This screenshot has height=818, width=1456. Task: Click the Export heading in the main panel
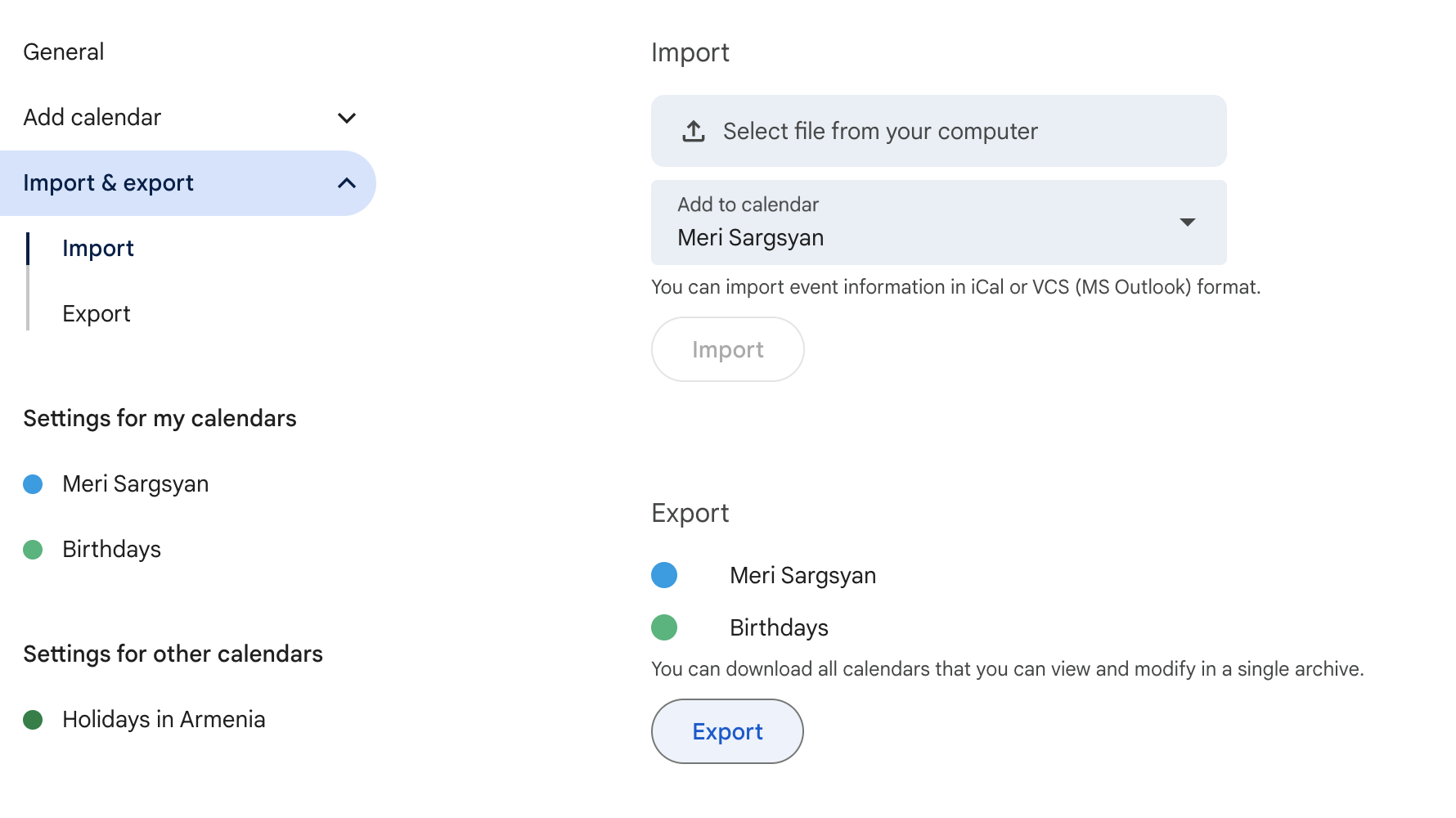point(690,514)
